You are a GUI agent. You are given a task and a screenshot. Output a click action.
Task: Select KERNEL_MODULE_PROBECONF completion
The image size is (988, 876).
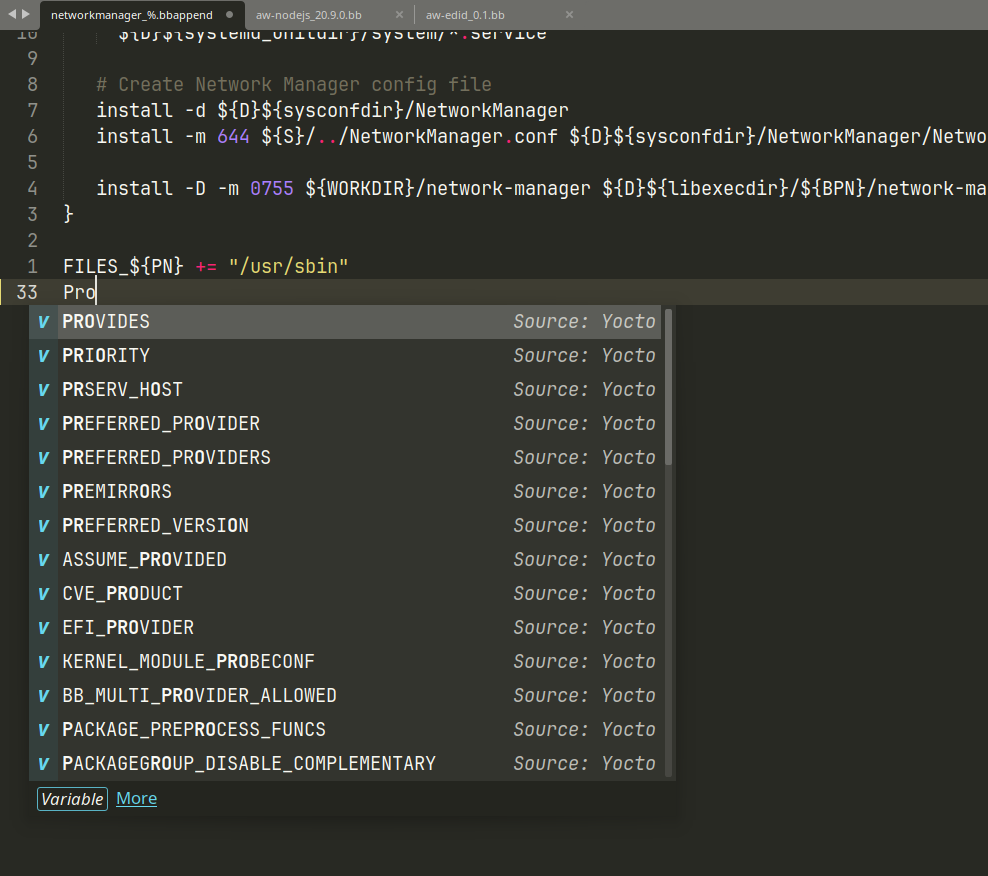[345, 662]
